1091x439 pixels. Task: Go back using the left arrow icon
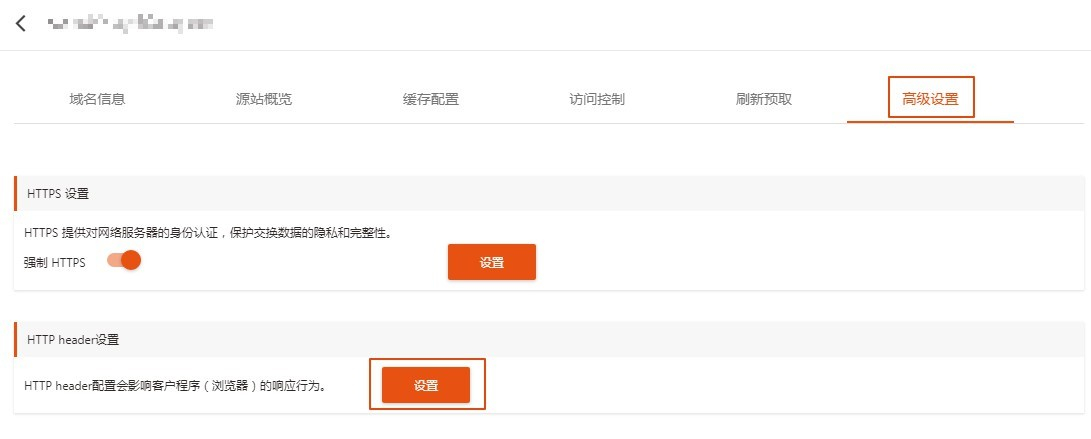tap(21, 23)
